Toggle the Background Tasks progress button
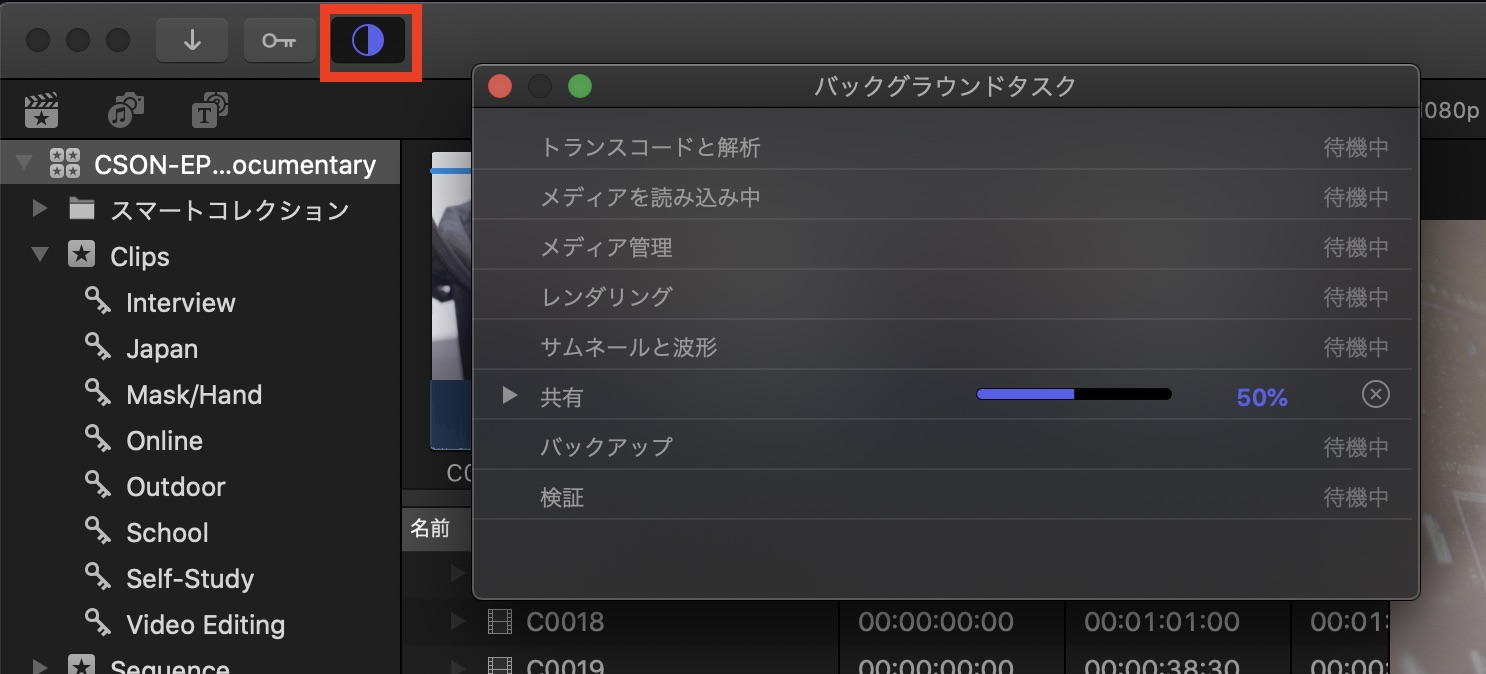 click(368, 41)
